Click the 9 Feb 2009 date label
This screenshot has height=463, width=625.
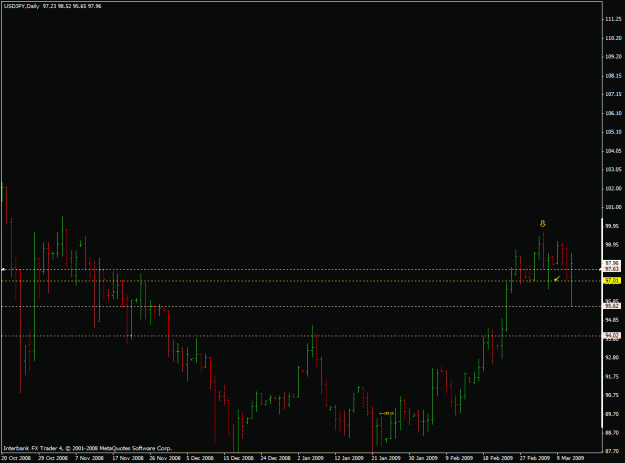[x=459, y=458]
